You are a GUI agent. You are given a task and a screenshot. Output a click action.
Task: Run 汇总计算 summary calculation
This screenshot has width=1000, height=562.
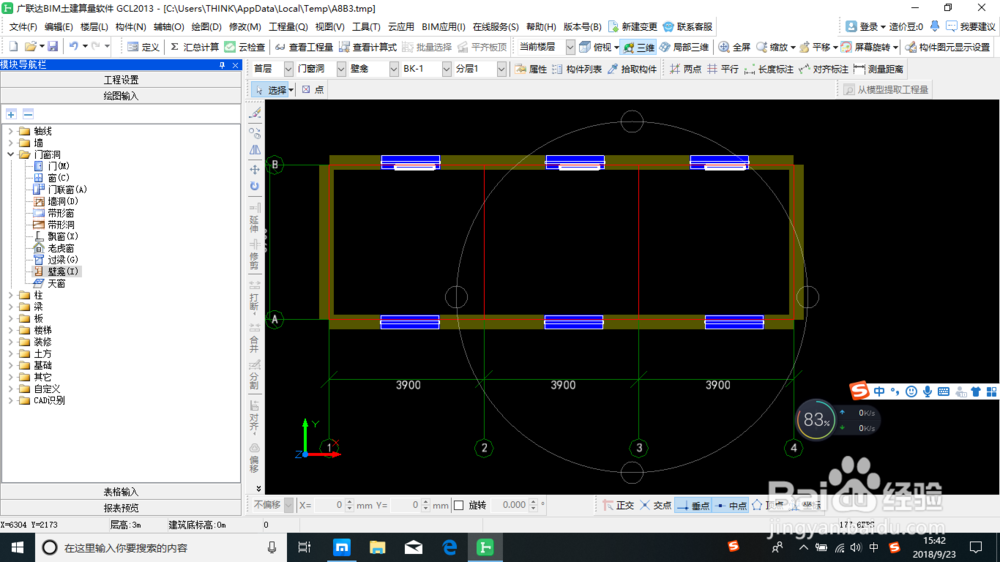click(x=195, y=47)
